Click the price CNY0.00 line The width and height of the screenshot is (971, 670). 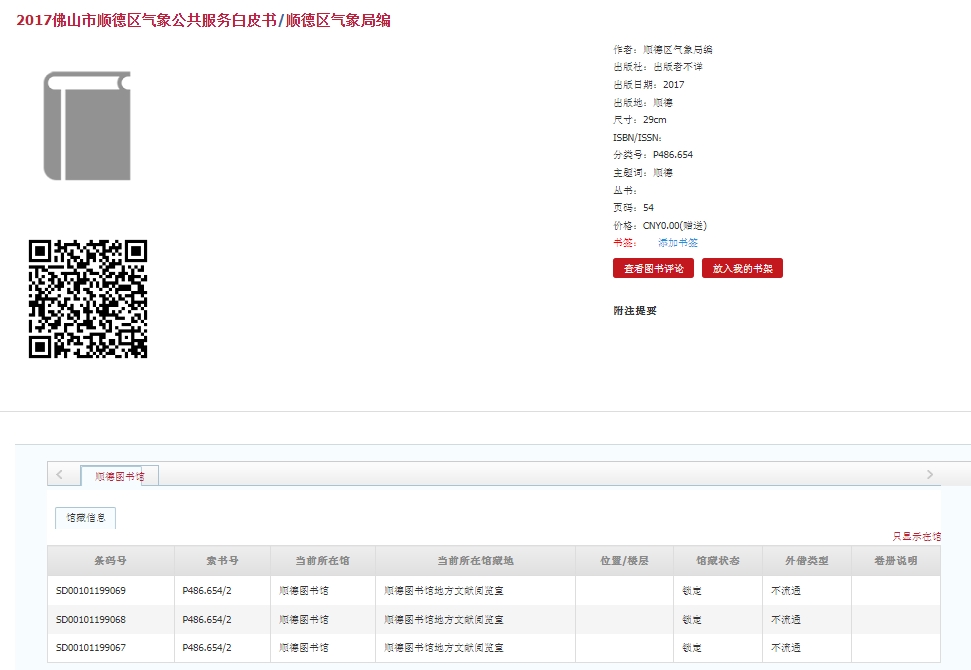[x=660, y=225]
